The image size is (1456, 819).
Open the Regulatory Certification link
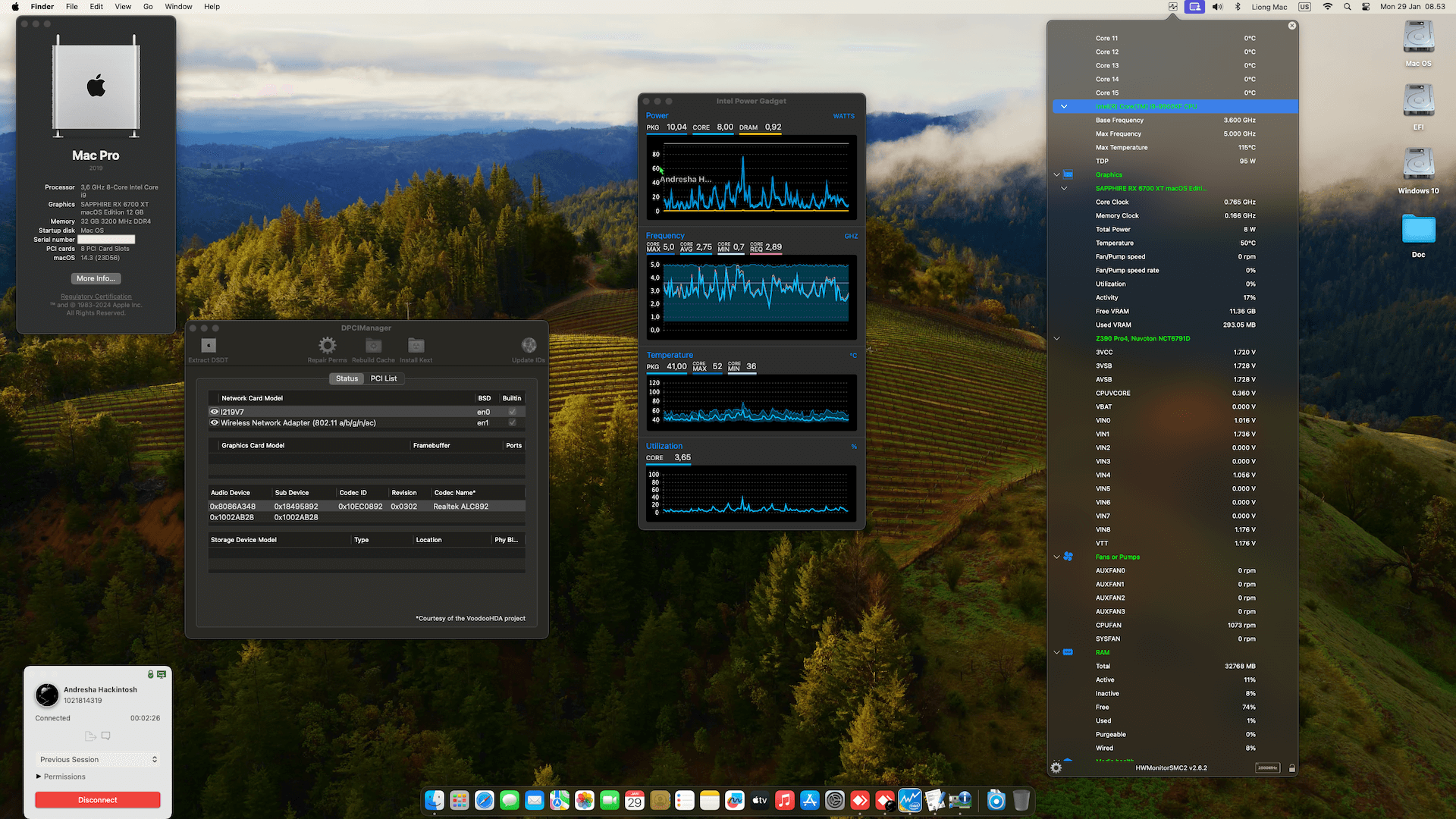click(x=96, y=296)
